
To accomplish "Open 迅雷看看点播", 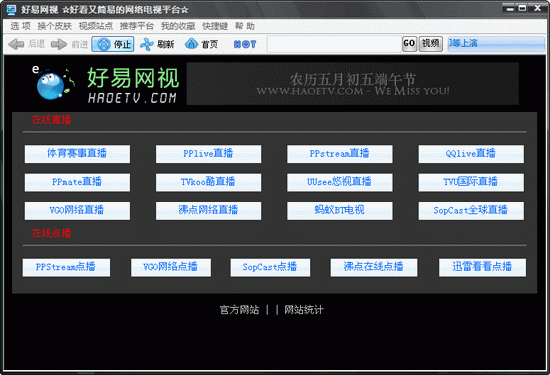I will pyautogui.click(x=482, y=267).
